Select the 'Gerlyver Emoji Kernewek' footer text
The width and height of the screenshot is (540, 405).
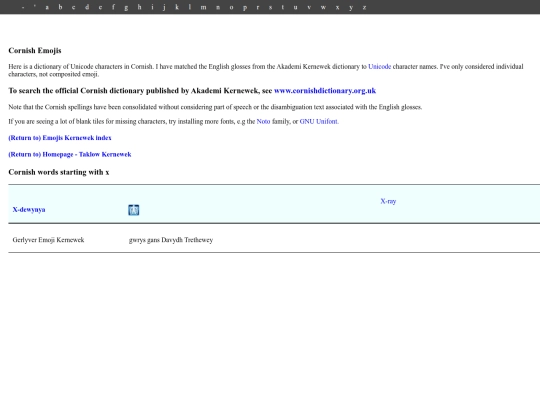(x=48, y=240)
